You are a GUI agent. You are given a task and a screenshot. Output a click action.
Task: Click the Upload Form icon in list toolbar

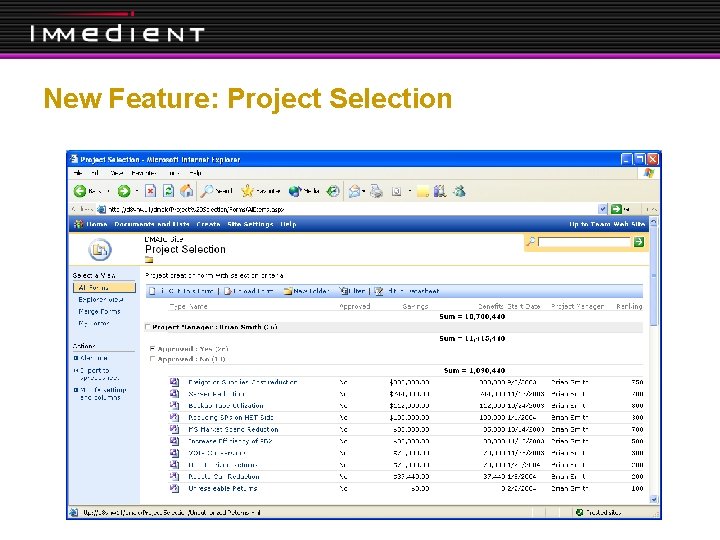227,291
